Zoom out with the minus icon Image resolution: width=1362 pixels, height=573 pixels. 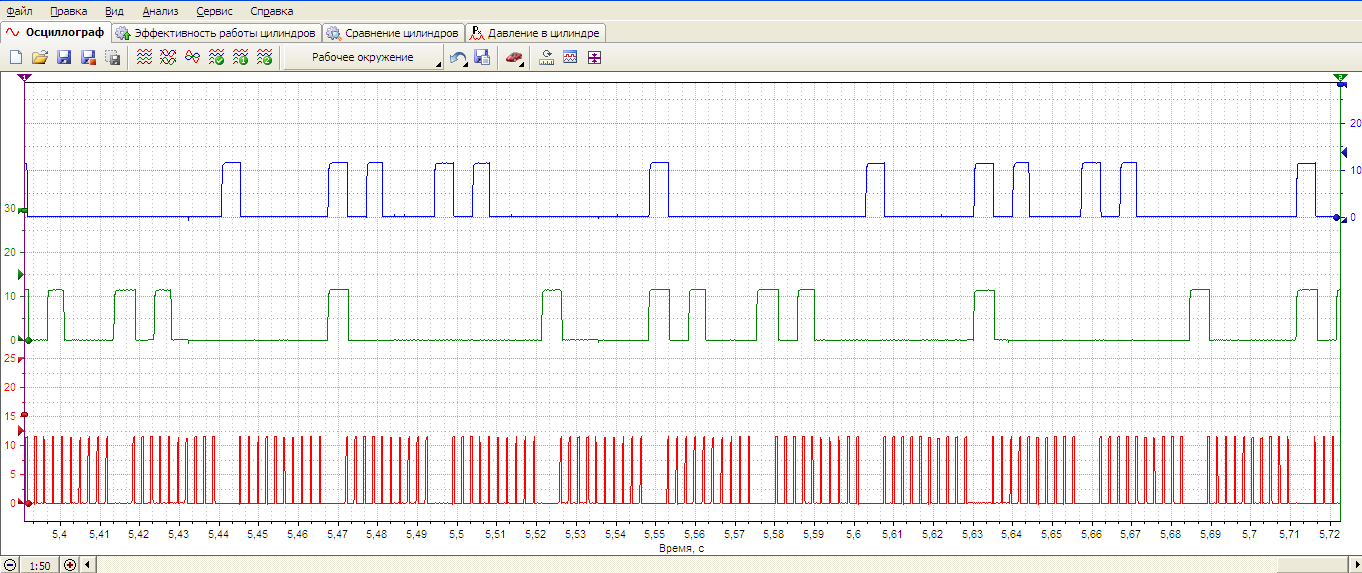pyautogui.click(x=9, y=565)
